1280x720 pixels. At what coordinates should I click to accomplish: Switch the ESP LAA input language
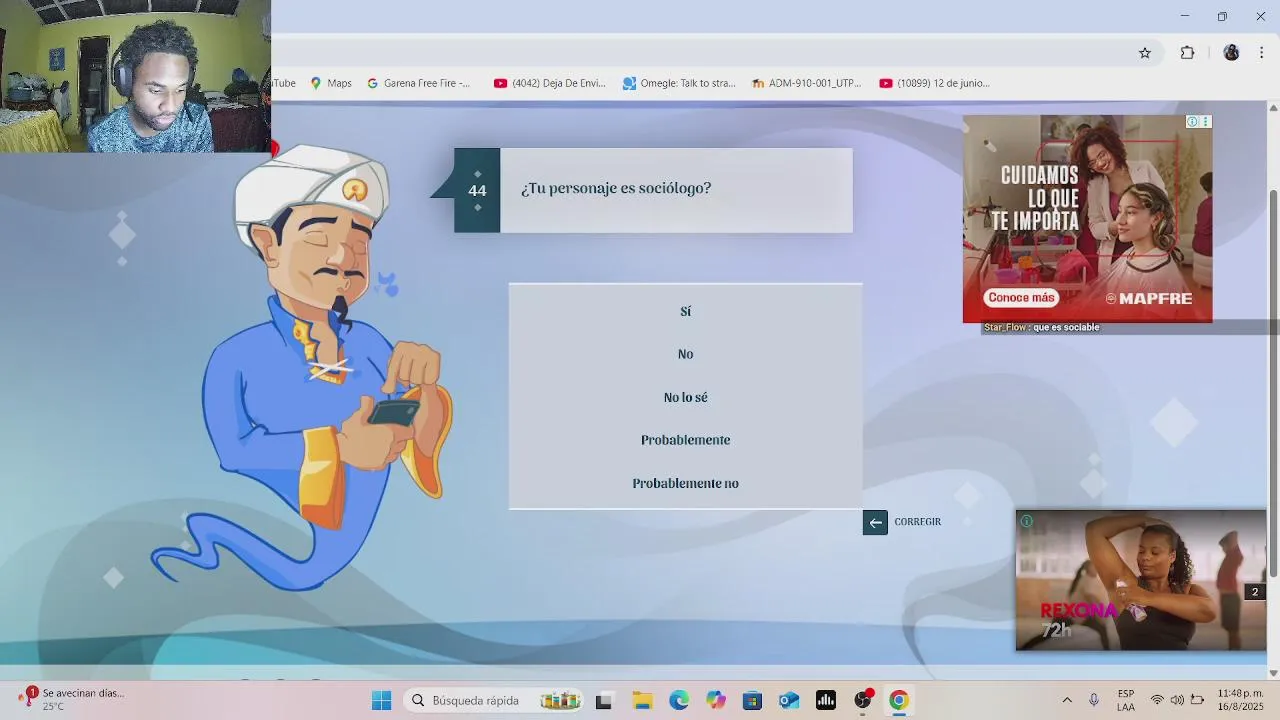[1126, 701]
